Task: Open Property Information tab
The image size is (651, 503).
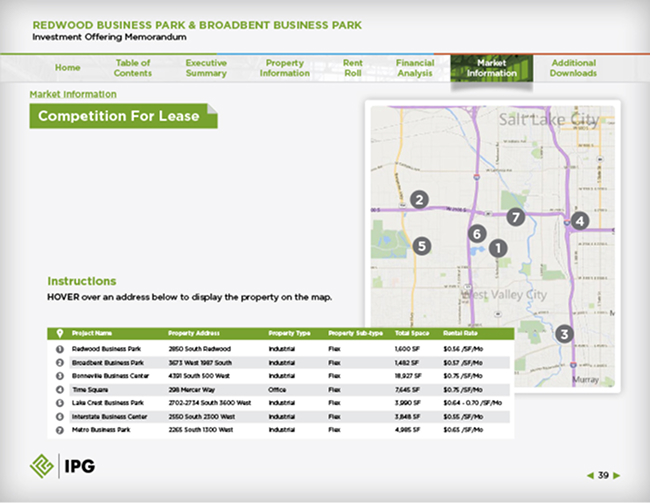Action: coord(285,68)
